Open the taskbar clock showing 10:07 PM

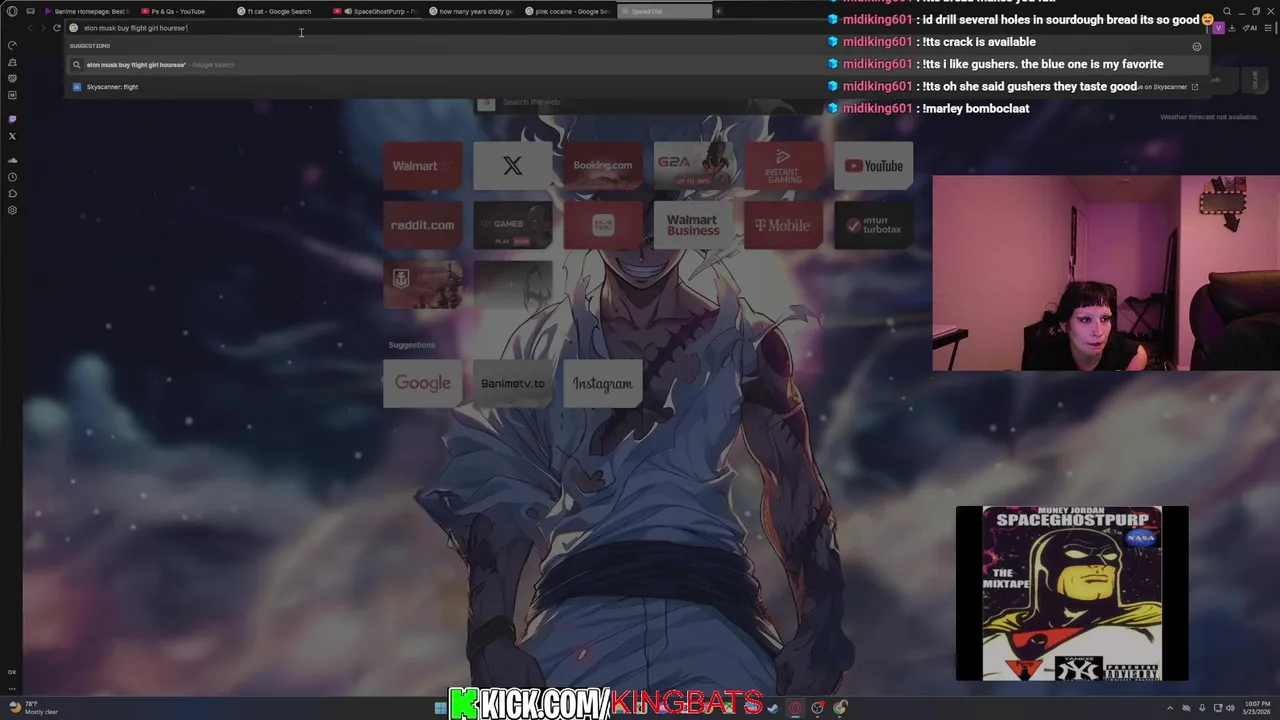click(x=1256, y=708)
